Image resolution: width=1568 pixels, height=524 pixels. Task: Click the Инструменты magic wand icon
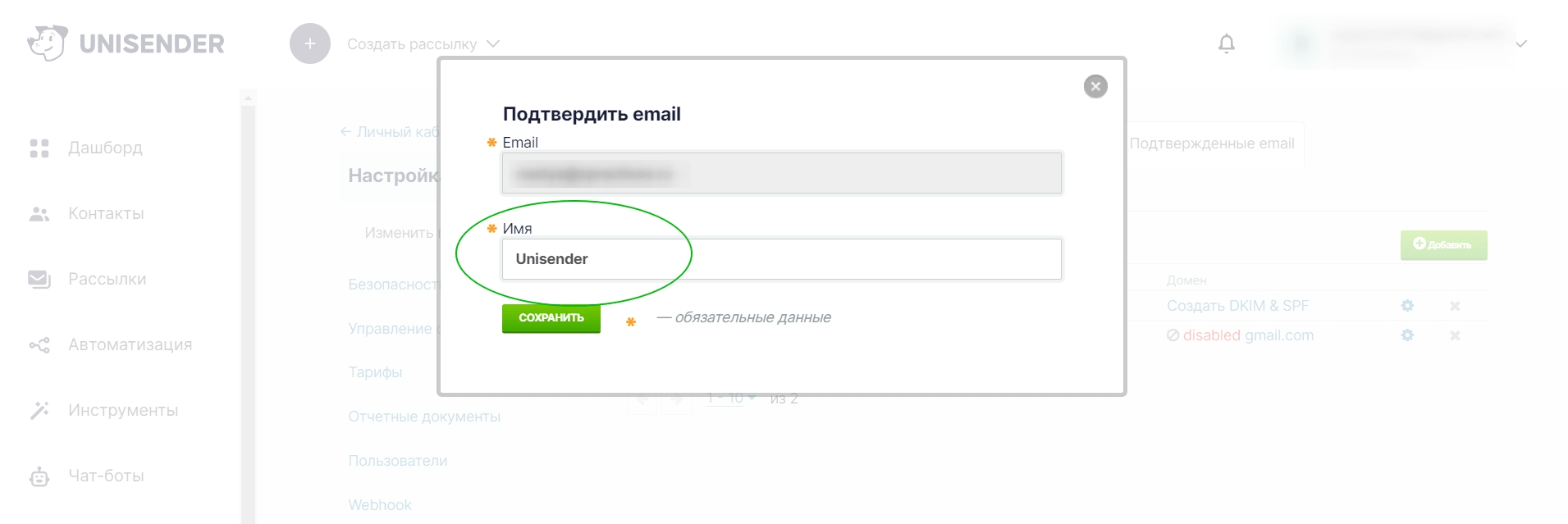[39, 410]
